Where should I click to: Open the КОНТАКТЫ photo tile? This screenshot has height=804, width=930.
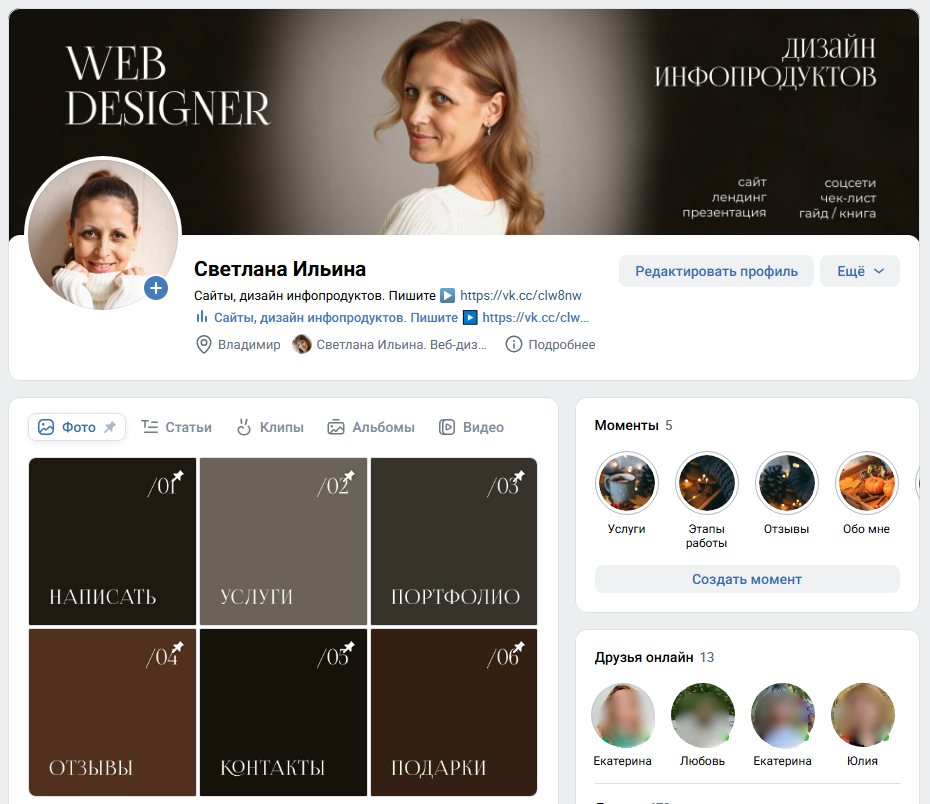283,712
